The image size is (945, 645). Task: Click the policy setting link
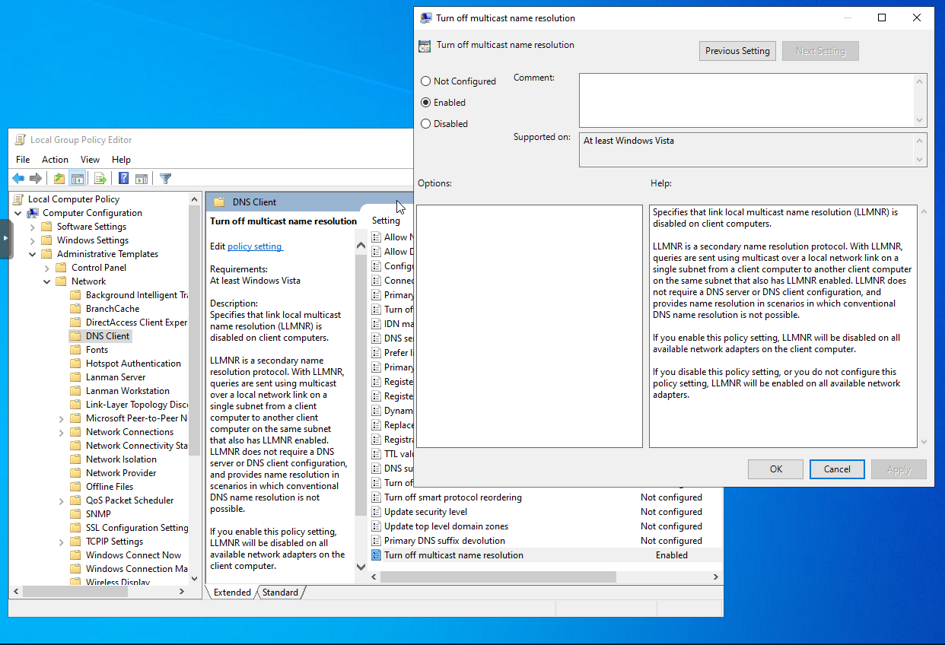[x=255, y=246]
